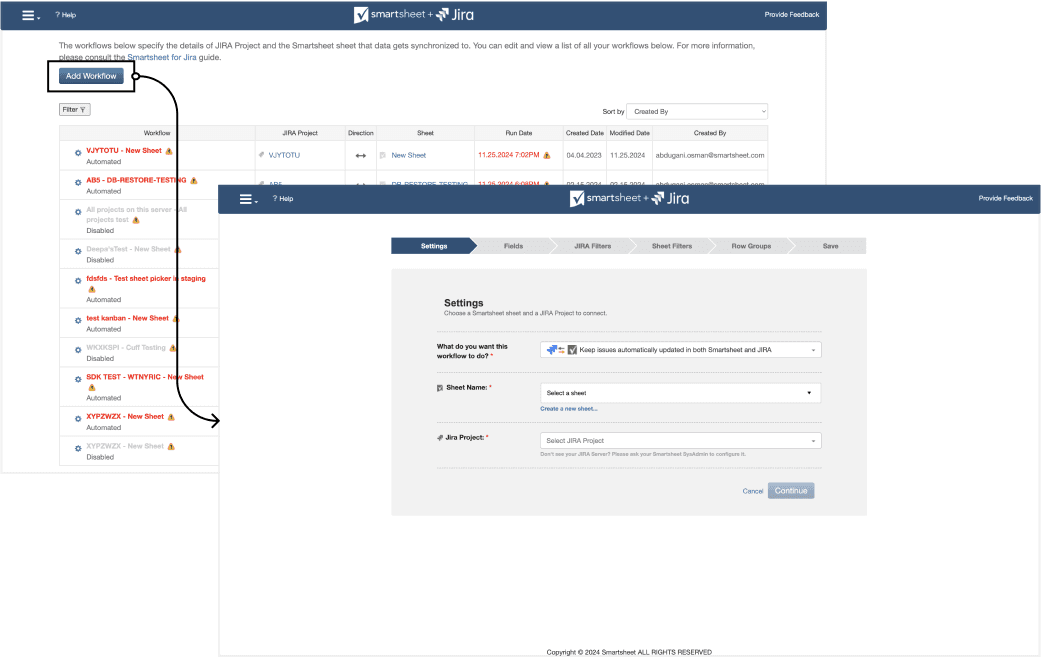
Task: Click Help in the front Settings window
Action: tap(283, 198)
